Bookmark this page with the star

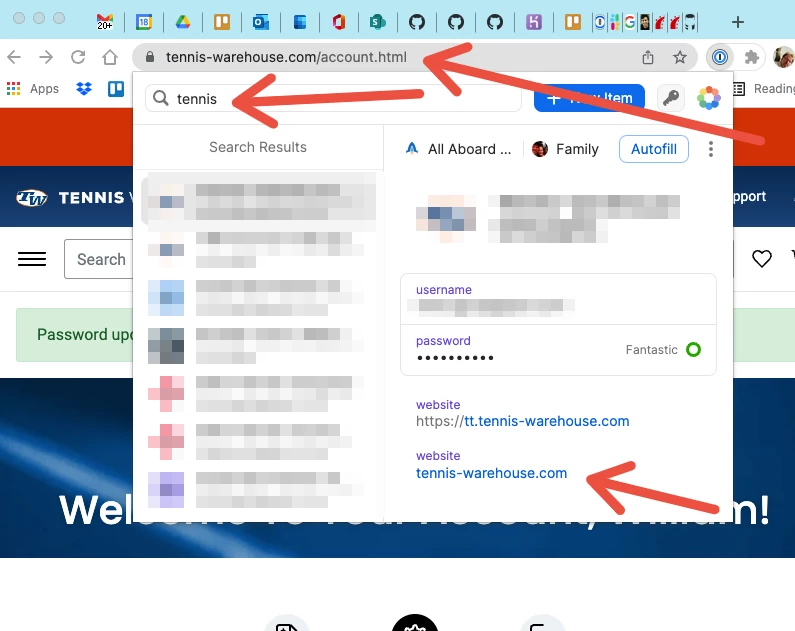click(679, 57)
